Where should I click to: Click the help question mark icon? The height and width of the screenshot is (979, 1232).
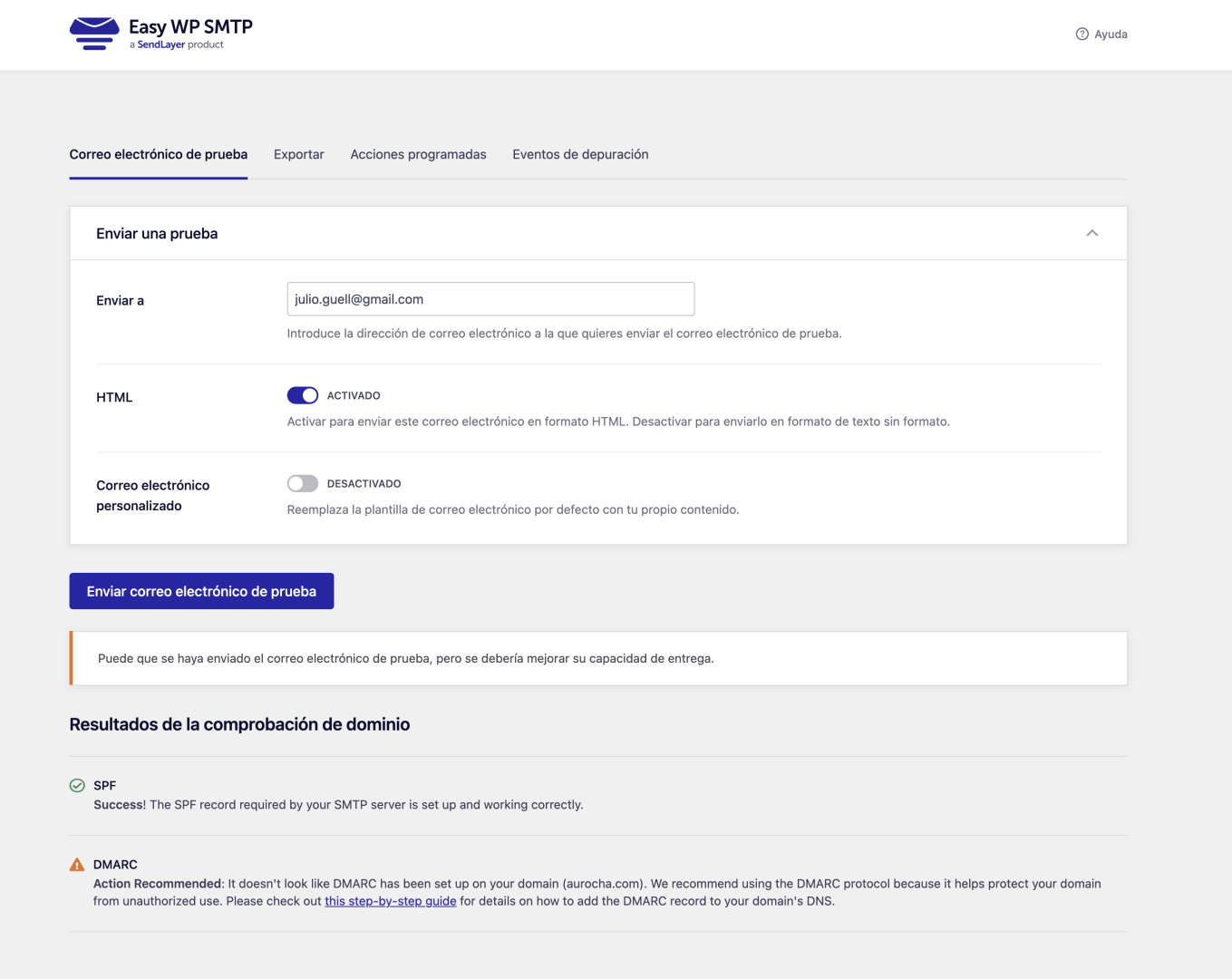1082,34
